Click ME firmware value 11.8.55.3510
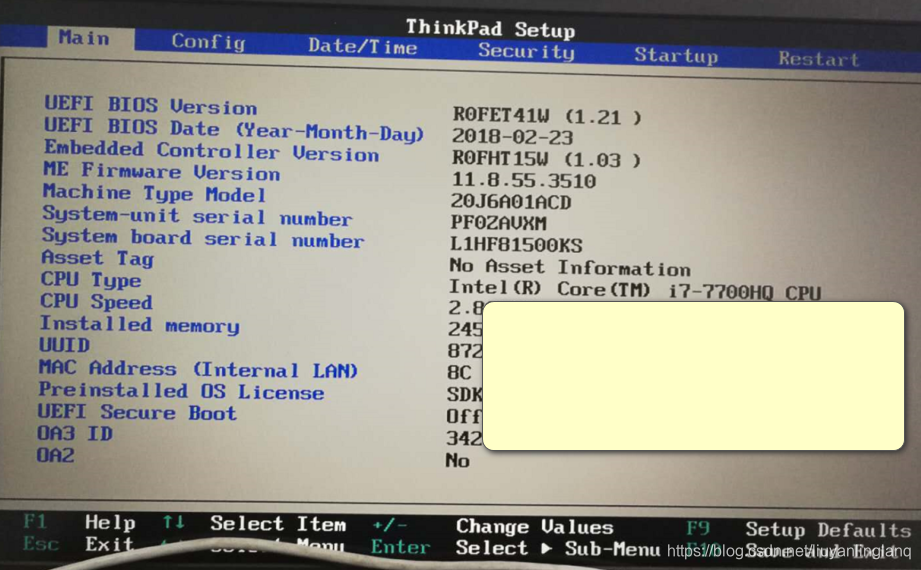921x570 pixels. click(523, 180)
